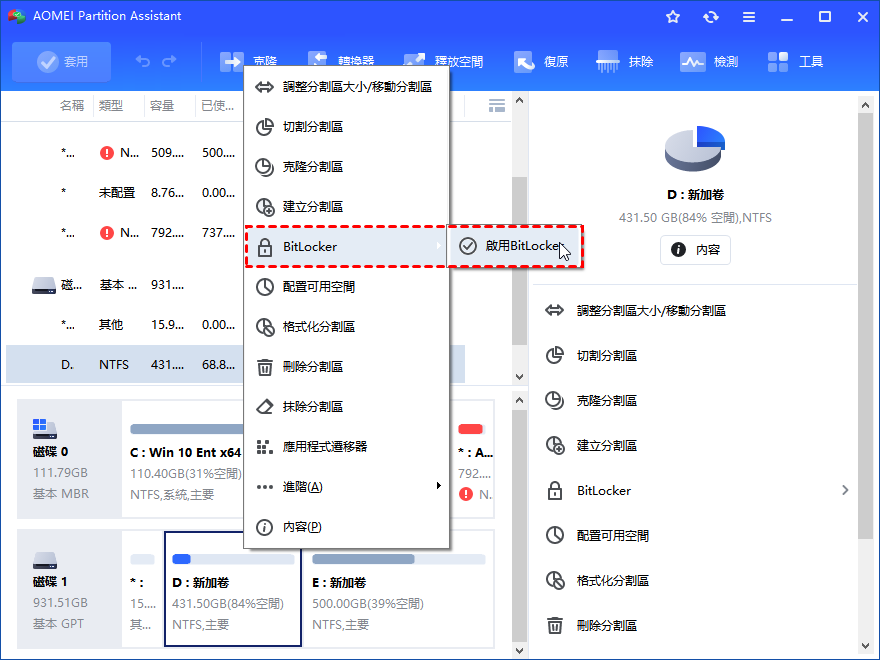Choose Split Partition (切割分割區) in context menu
The width and height of the screenshot is (880, 660).
[x=346, y=127]
